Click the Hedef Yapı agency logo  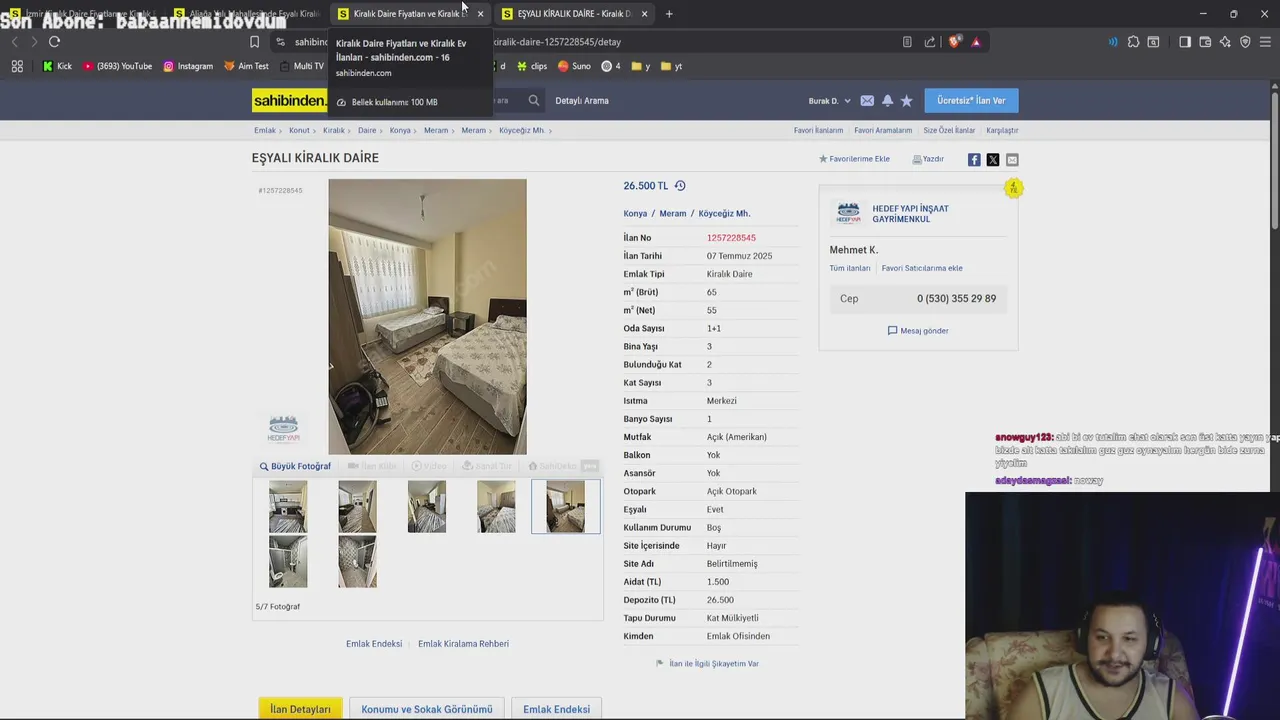click(848, 213)
